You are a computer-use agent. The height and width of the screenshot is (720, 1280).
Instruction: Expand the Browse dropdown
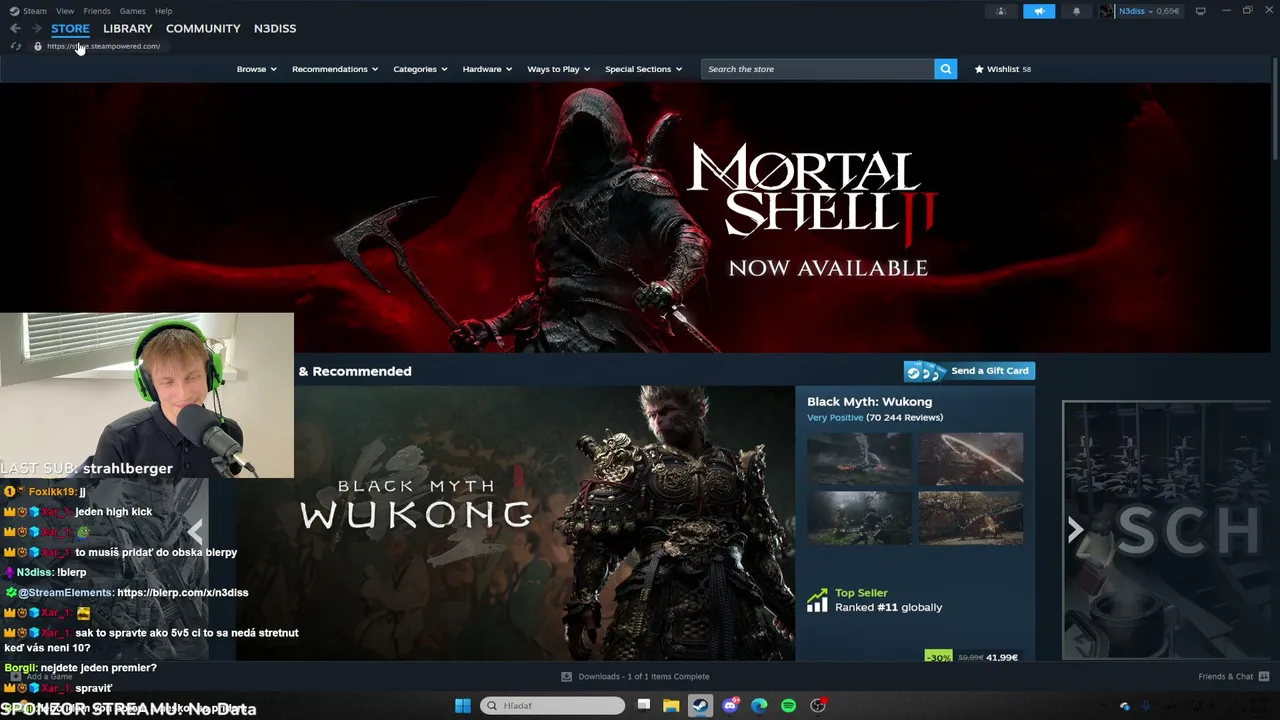[256, 69]
